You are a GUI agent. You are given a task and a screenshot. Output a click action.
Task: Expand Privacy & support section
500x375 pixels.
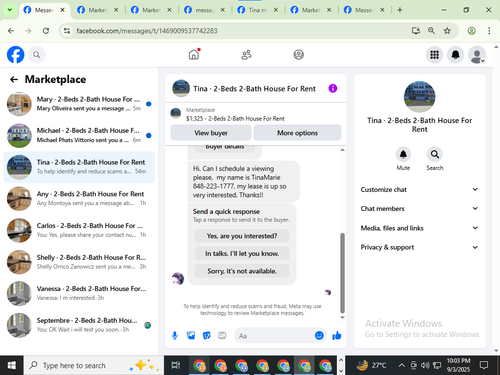click(x=419, y=247)
